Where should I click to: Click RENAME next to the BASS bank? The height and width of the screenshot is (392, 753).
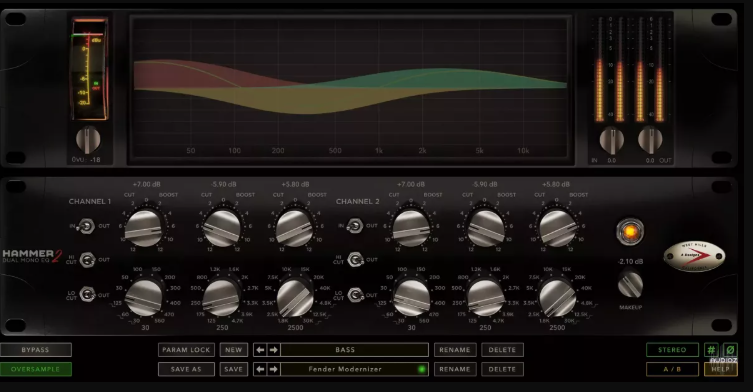coord(455,350)
